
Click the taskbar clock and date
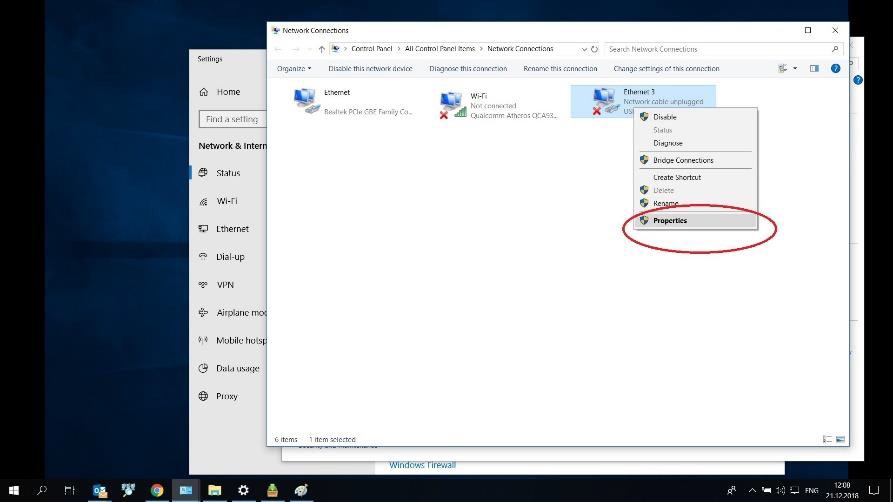point(842,490)
